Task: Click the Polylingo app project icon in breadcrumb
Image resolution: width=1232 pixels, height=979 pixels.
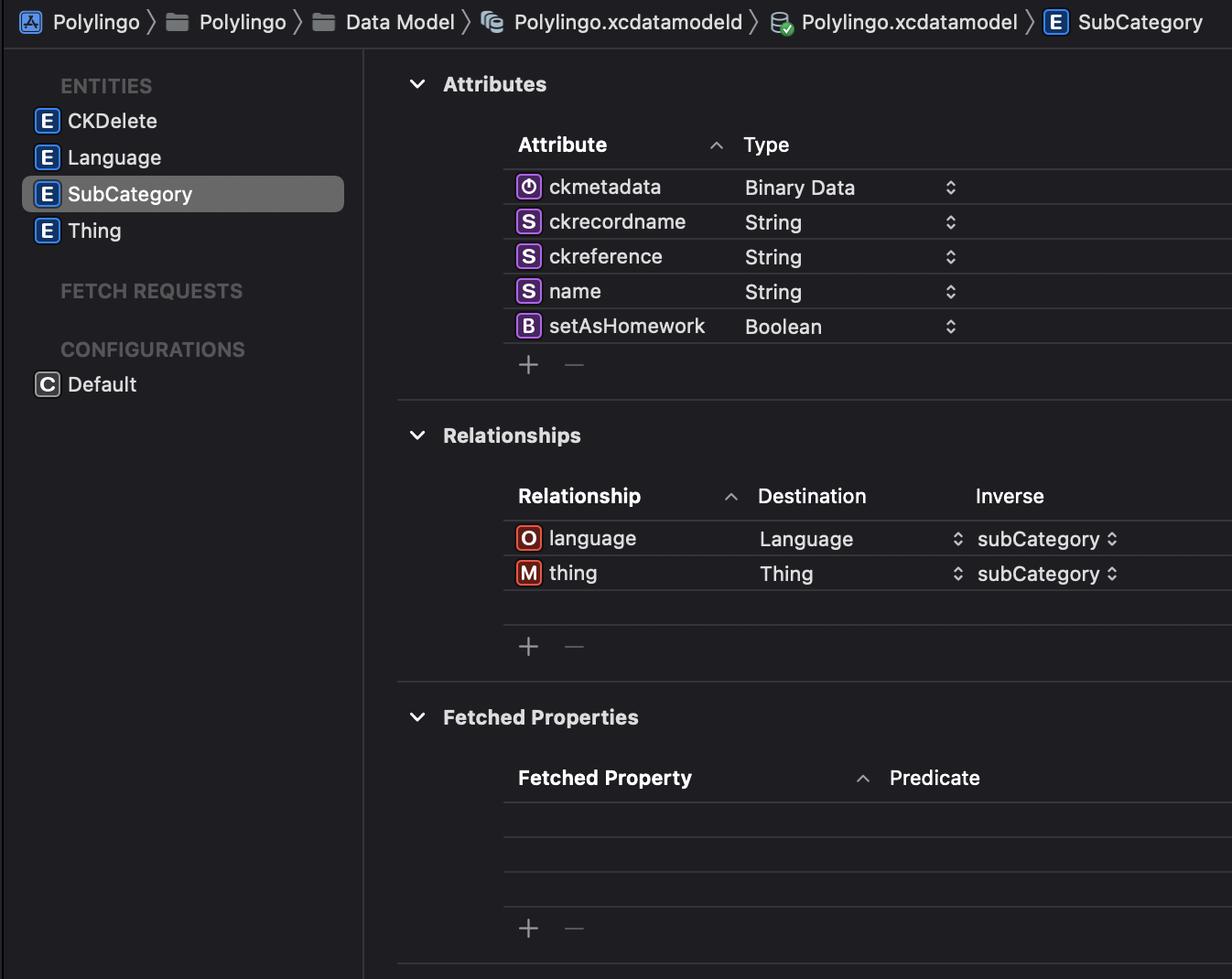Action: click(x=31, y=22)
